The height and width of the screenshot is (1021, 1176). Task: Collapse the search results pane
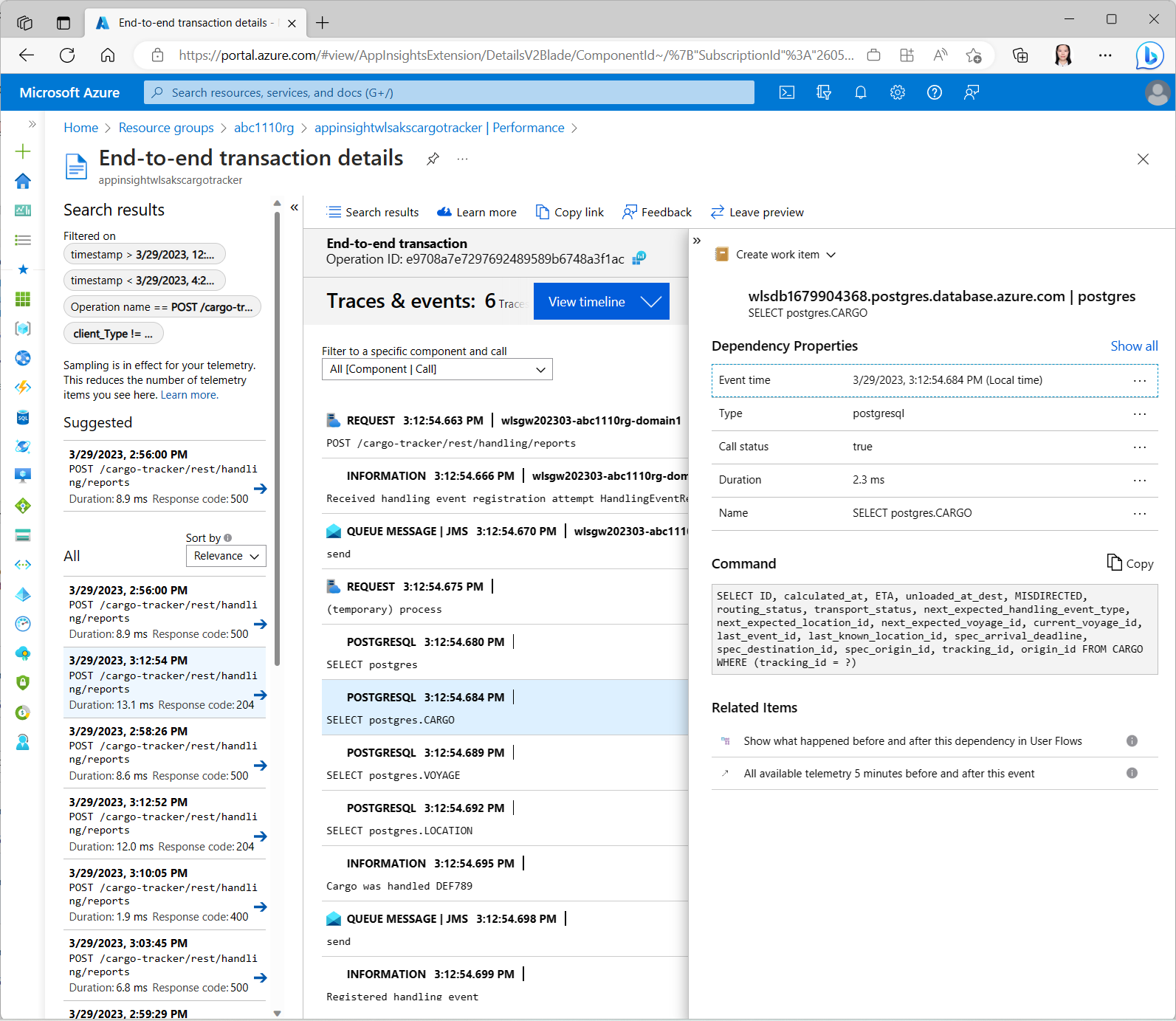(294, 207)
